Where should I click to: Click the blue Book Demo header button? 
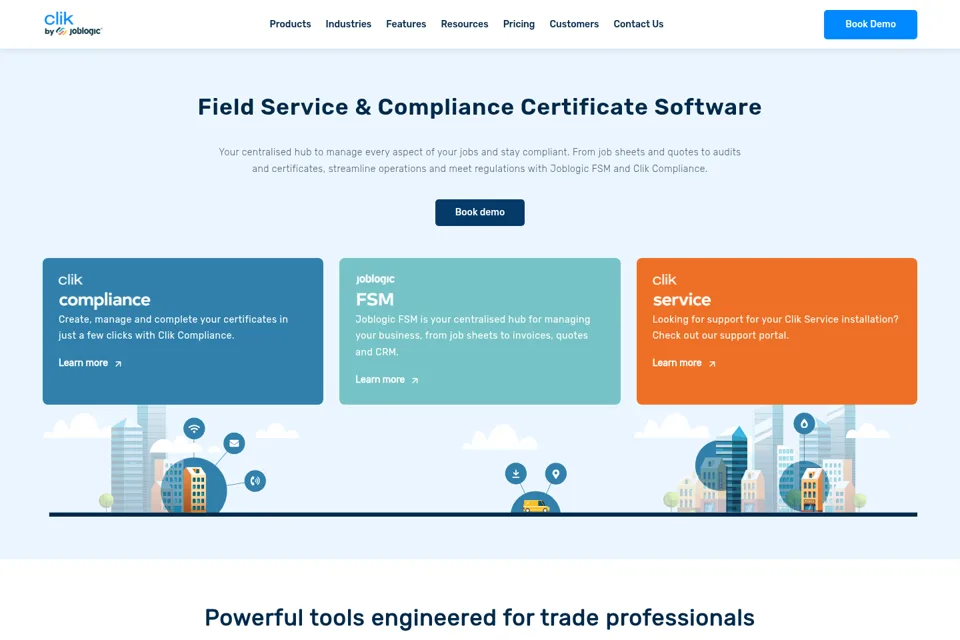coord(870,24)
